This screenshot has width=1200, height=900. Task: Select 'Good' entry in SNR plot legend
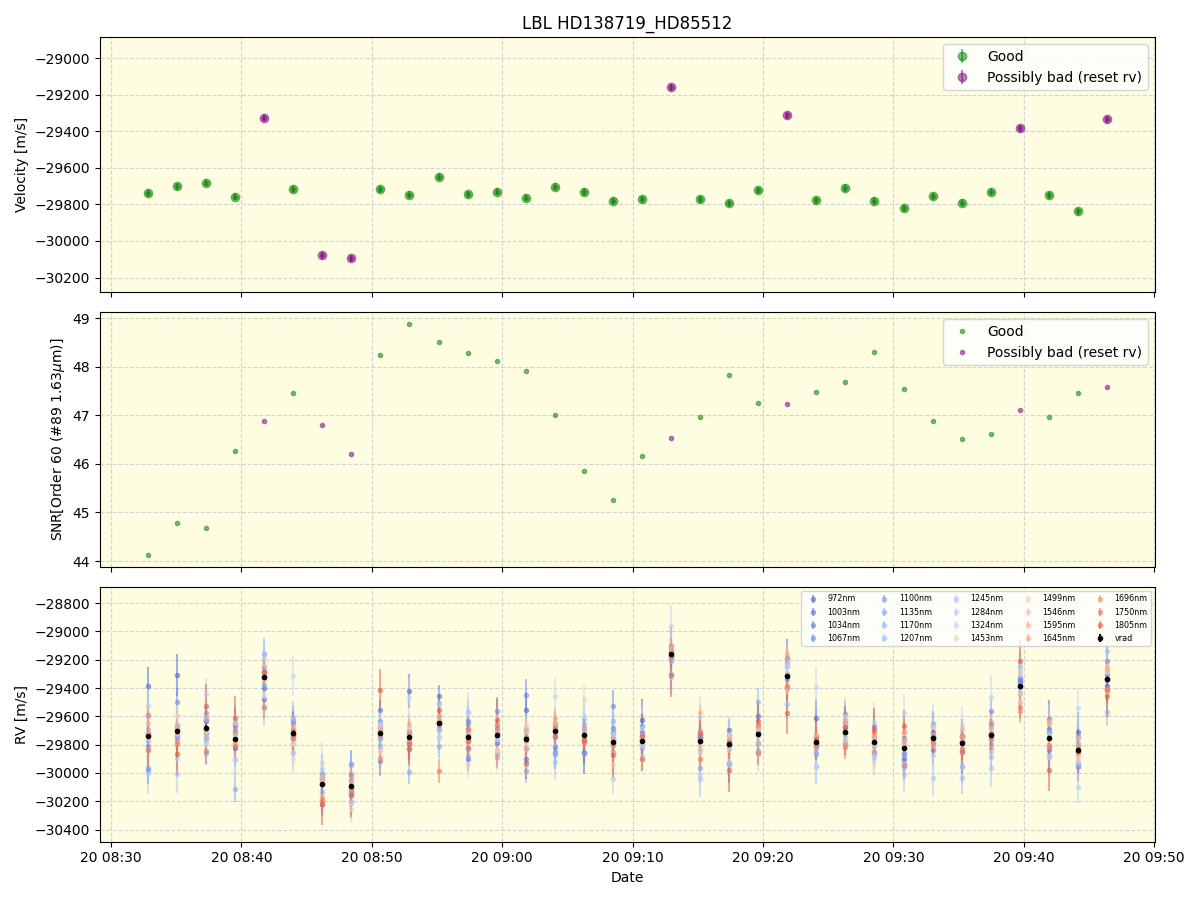tap(1005, 331)
